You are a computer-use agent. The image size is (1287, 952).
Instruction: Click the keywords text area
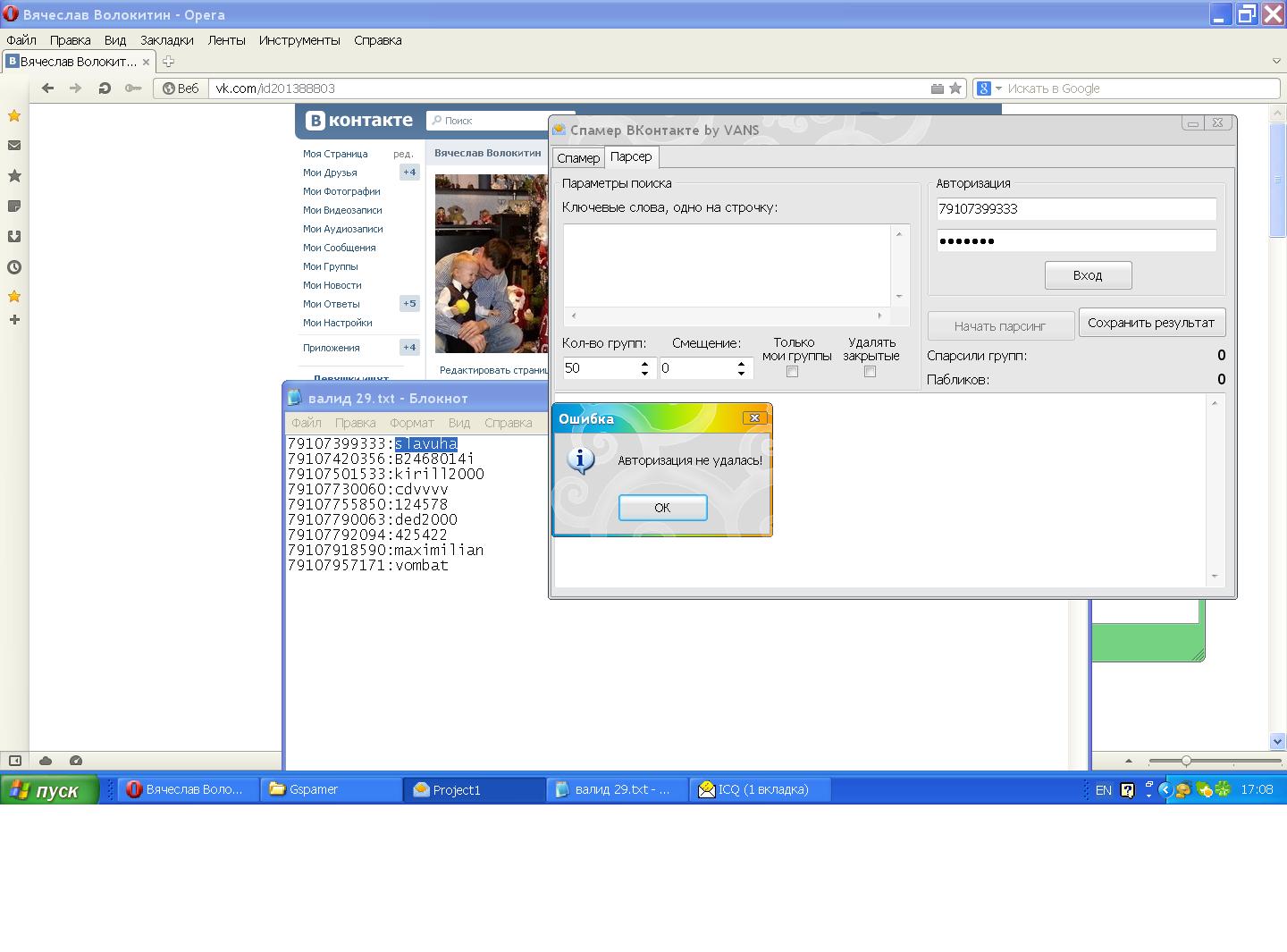(x=727, y=265)
